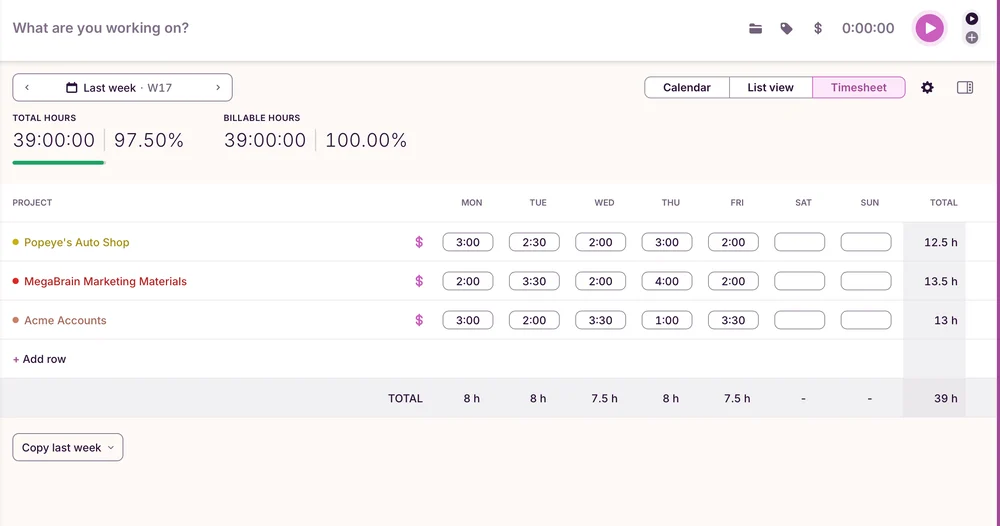The height and width of the screenshot is (526, 1000).
Task: Click the project folder icon in timer bar
Action: point(755,28)
